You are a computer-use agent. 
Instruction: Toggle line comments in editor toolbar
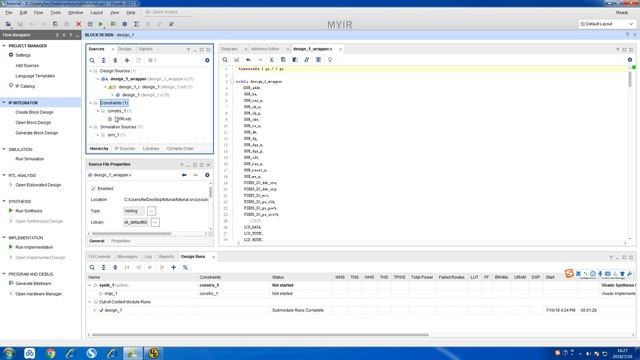click(x=307, y=60)
